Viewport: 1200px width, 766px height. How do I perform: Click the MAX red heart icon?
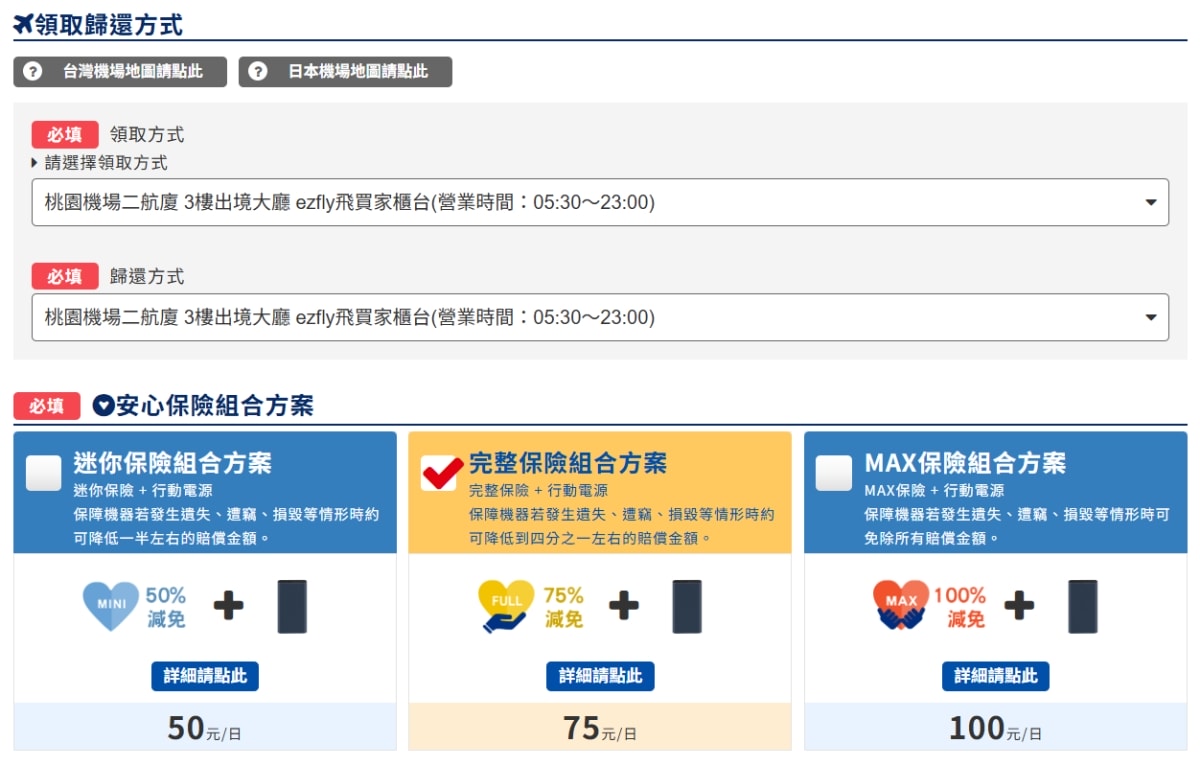(x=902, y=606)
